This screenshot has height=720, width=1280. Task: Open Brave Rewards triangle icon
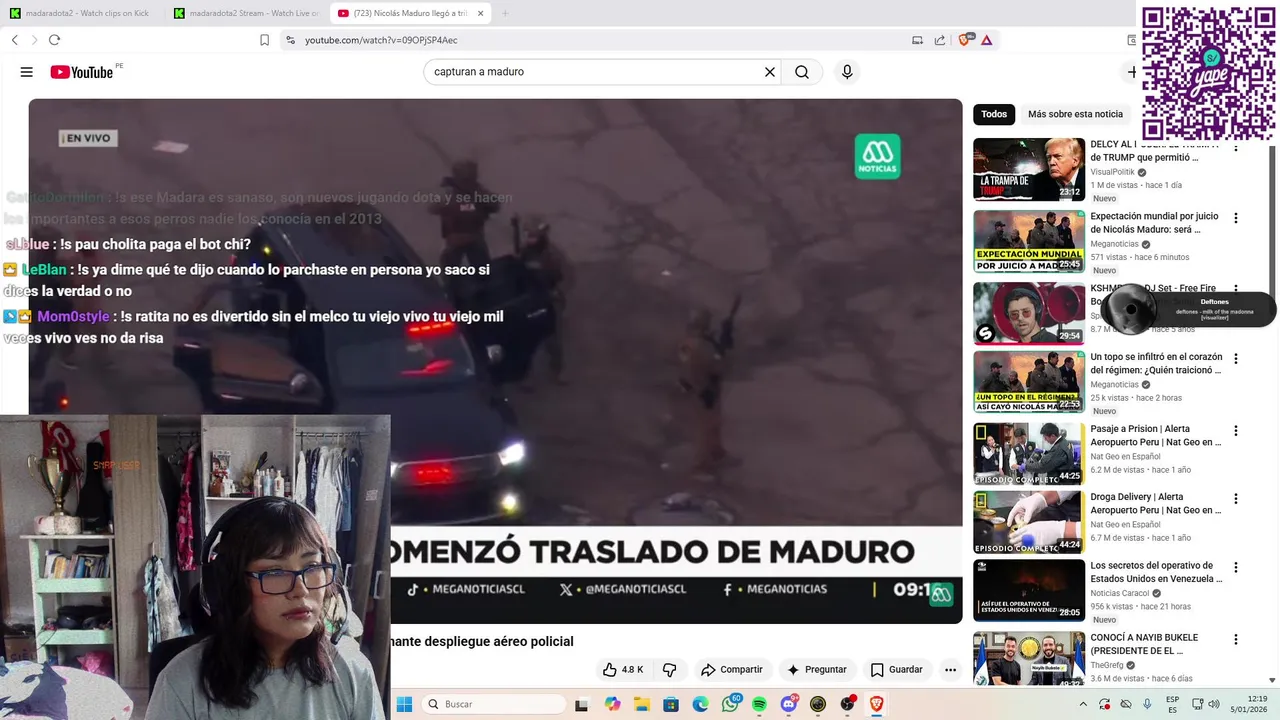[986, 40]
